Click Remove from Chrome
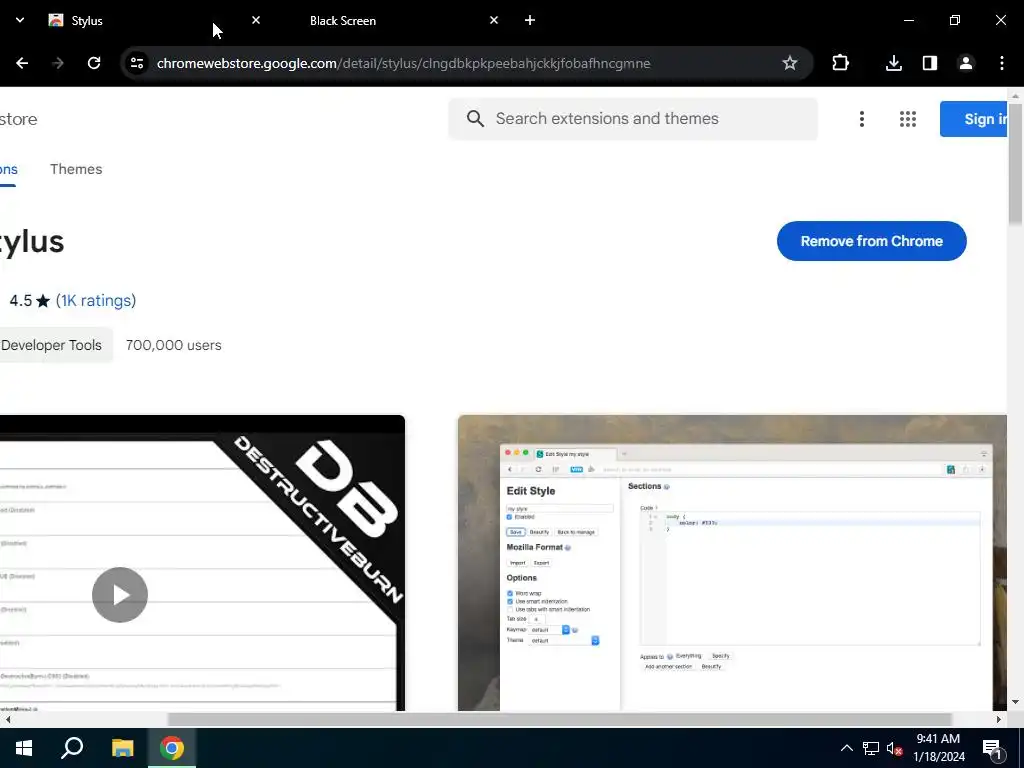The height and width of the screenshot is (768, 1024). [871, 241]
